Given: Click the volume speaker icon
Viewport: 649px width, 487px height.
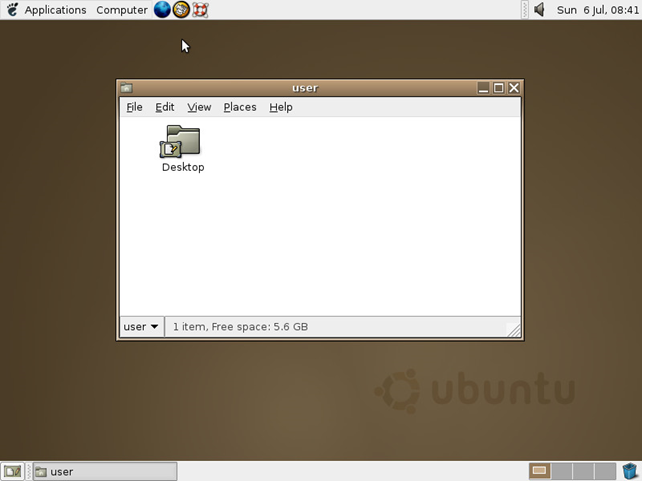Looking at the screenshot, I should click(539, 10).
